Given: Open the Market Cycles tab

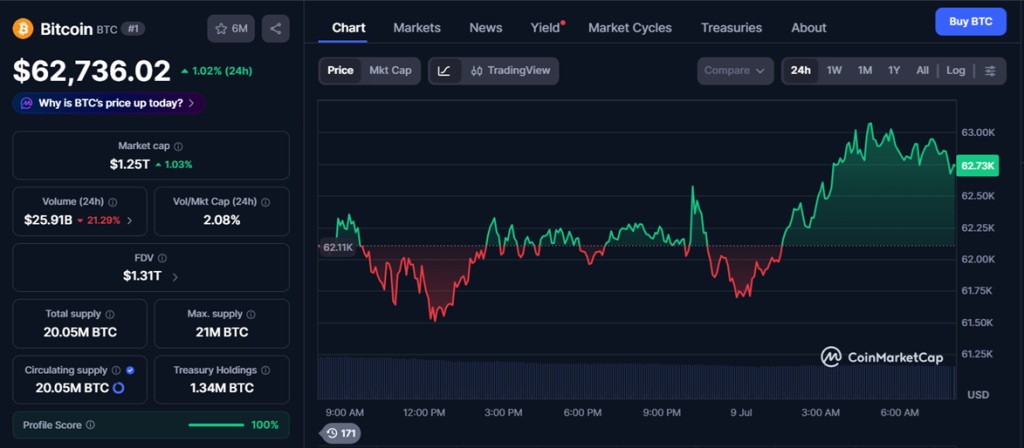Looking at the screenshot, I should pyautogui.click(x=630, y=28).
